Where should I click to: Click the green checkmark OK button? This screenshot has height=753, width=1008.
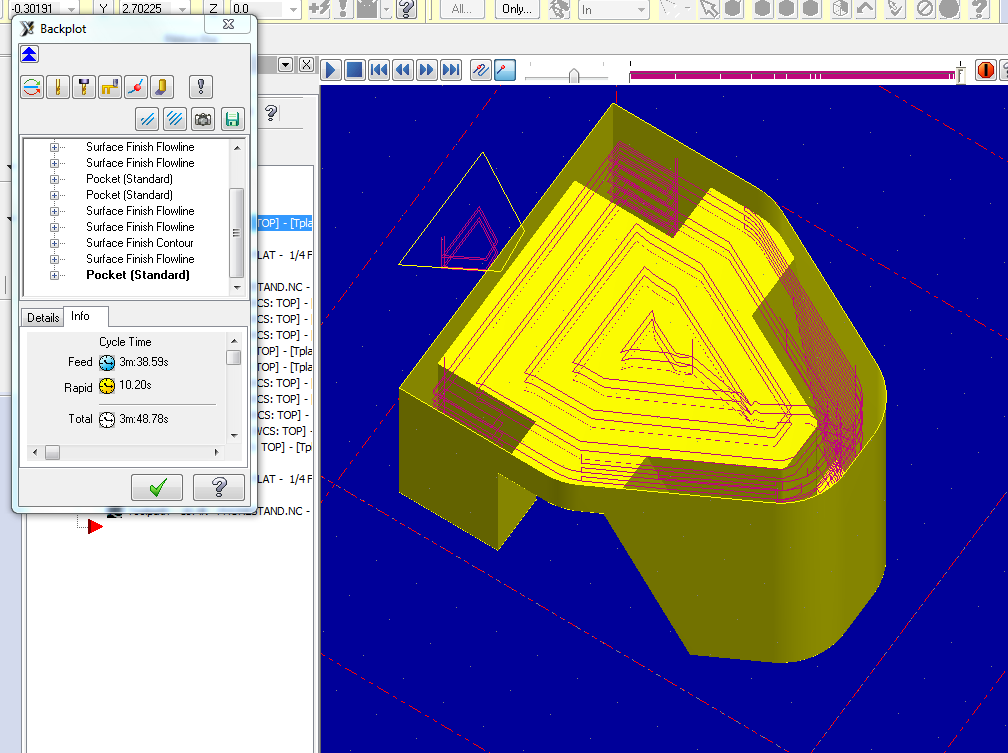point(157,487)
